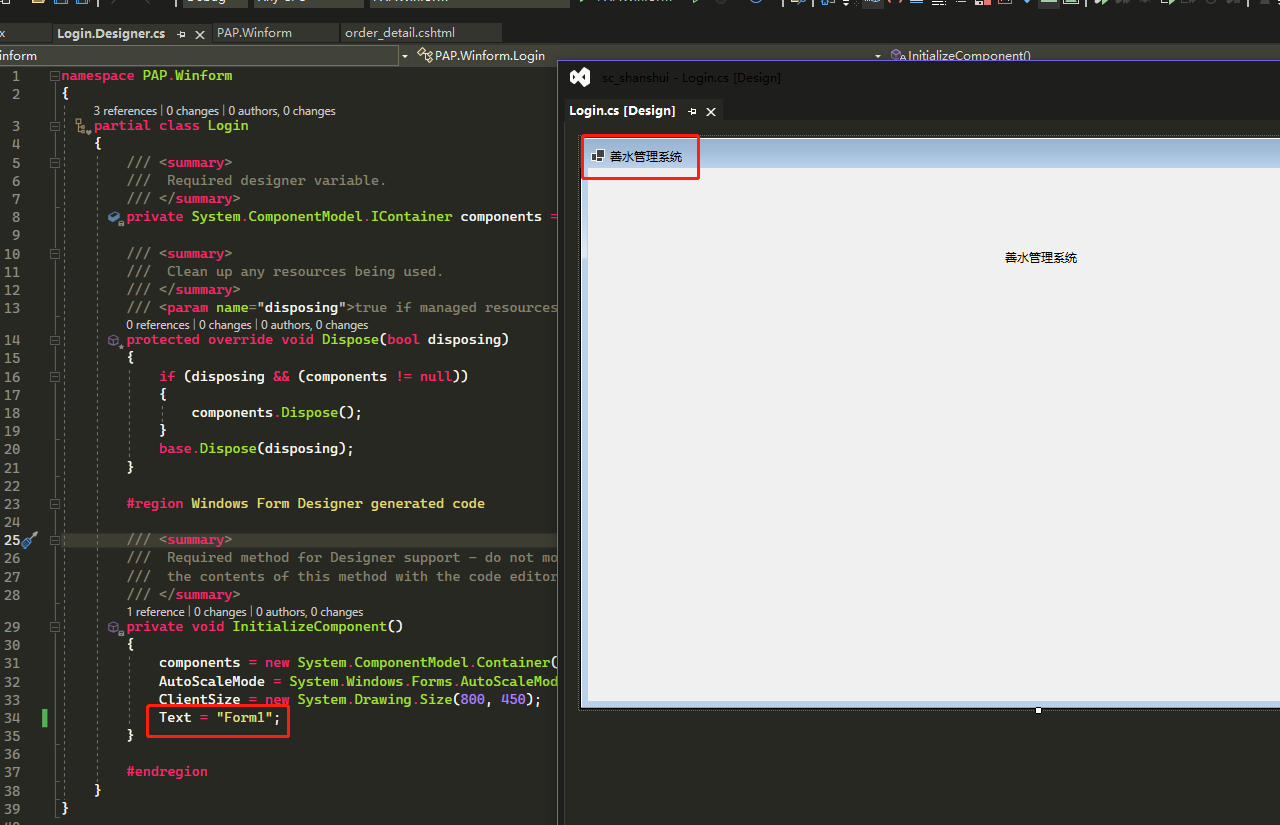Image resolution: width=1280 pixels, height=825 pixels.
Task: Pin the Login.Designer.cs tab
Action: (x=182, y=34)
